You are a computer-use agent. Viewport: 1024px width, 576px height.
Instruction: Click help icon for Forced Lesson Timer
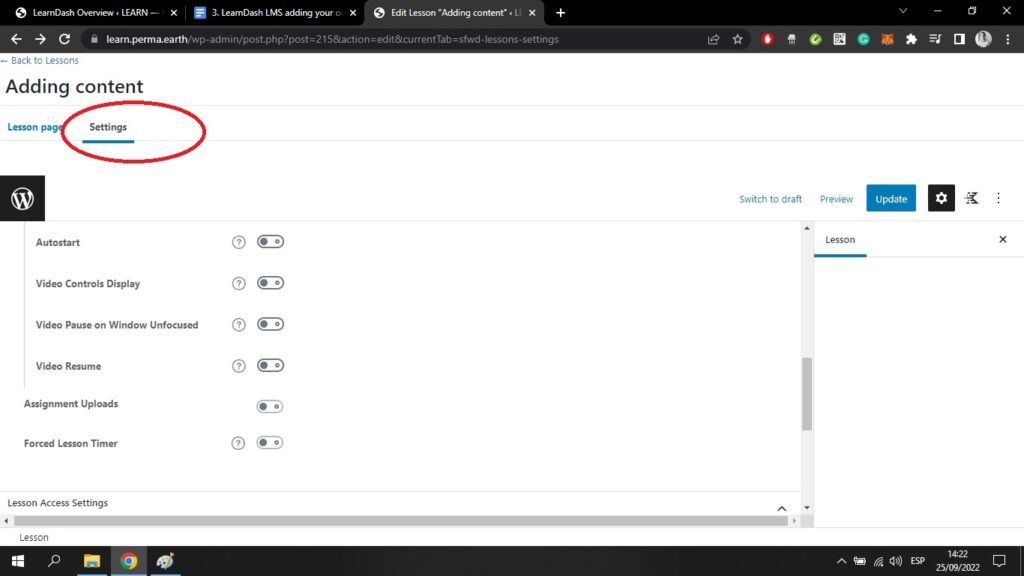click(239, 443)
